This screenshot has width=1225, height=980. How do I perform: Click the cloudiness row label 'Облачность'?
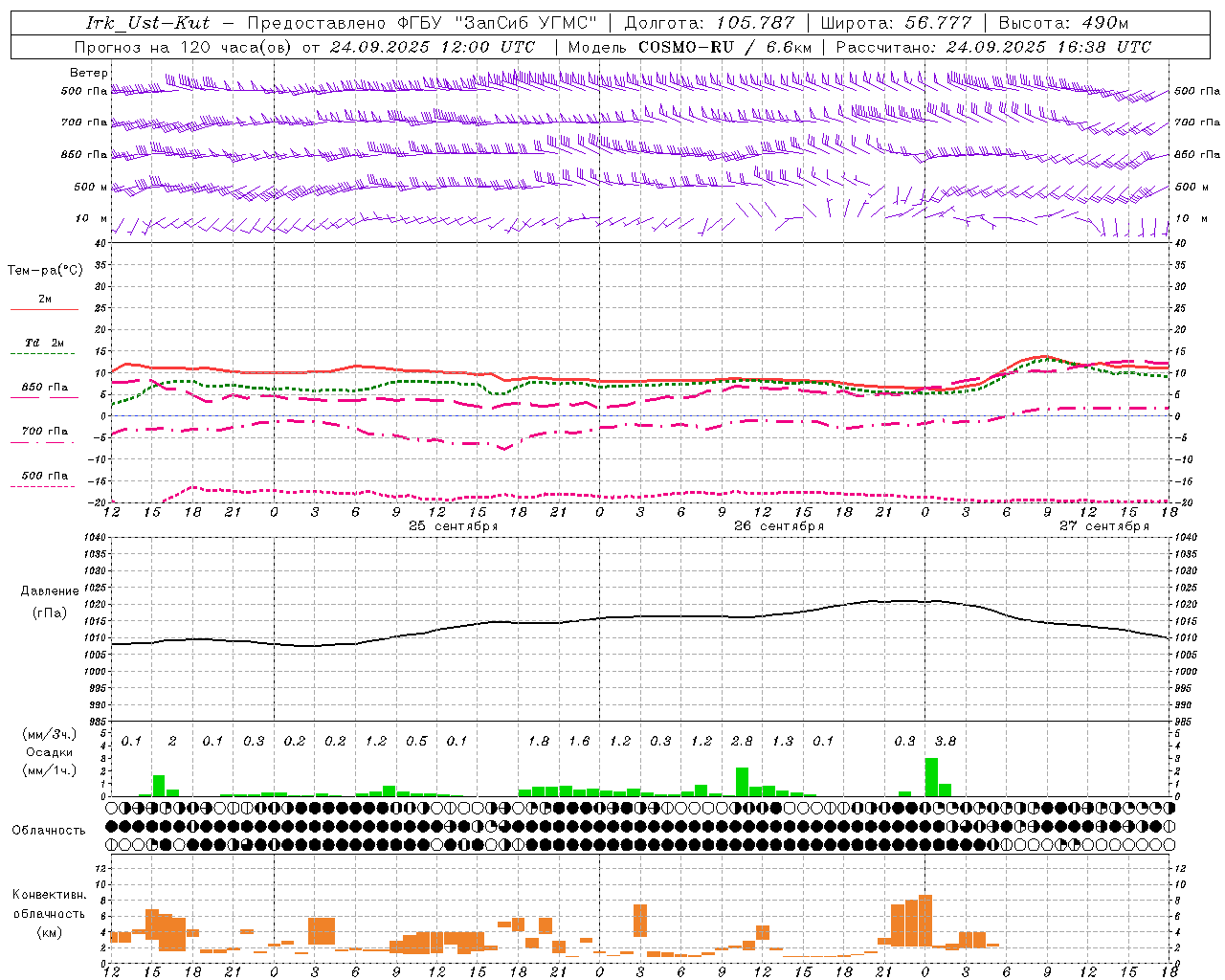click(x=49, y=831)
